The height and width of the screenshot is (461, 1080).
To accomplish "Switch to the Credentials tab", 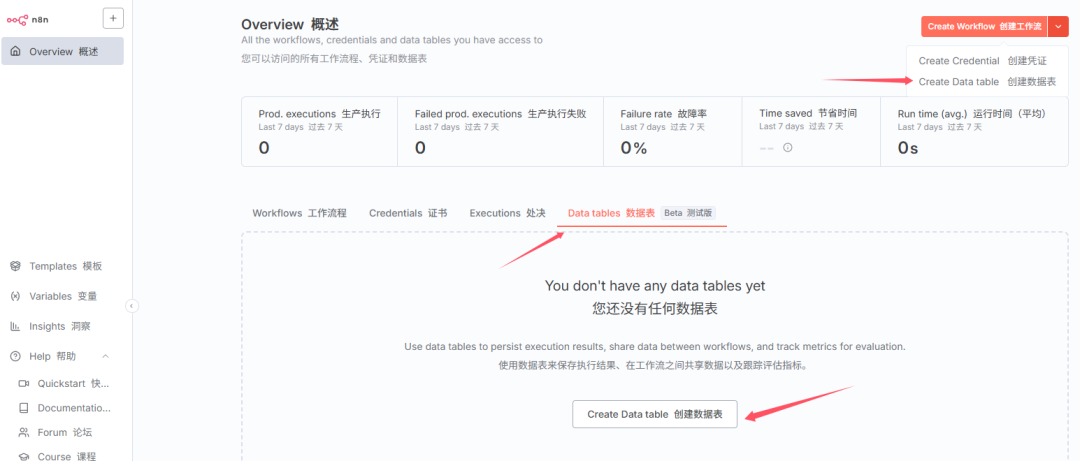I will [408, 213].
